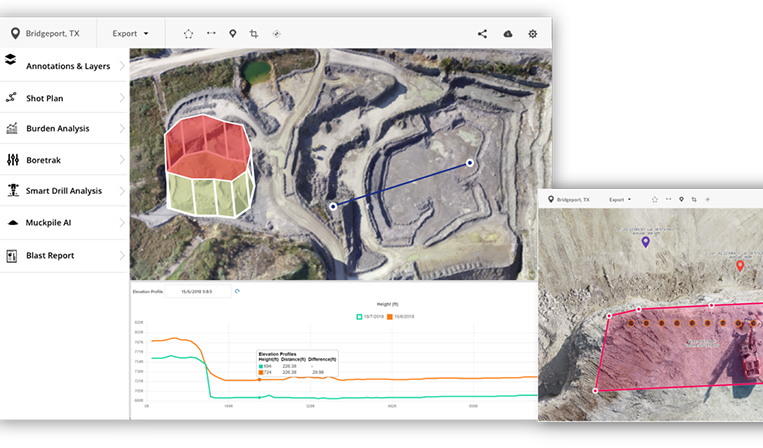Screen dimensions: 763x448
Task: Select distance tool in the second window toolbar
Action: point(668,199)
